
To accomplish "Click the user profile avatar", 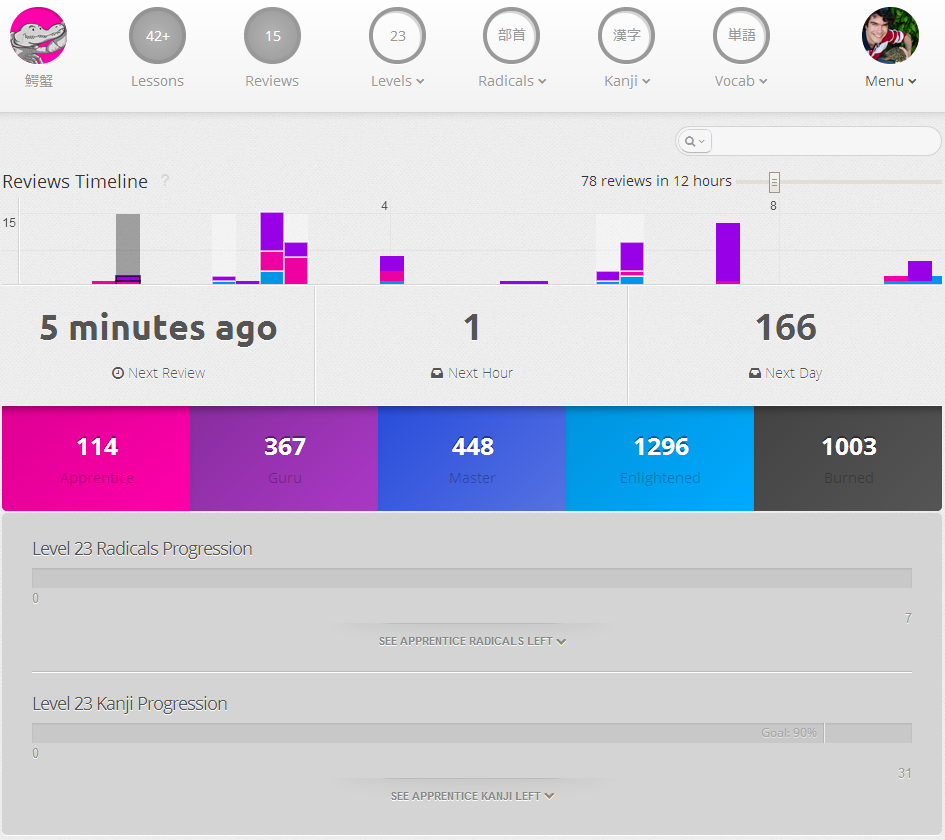I will click(x=890, y=36).
